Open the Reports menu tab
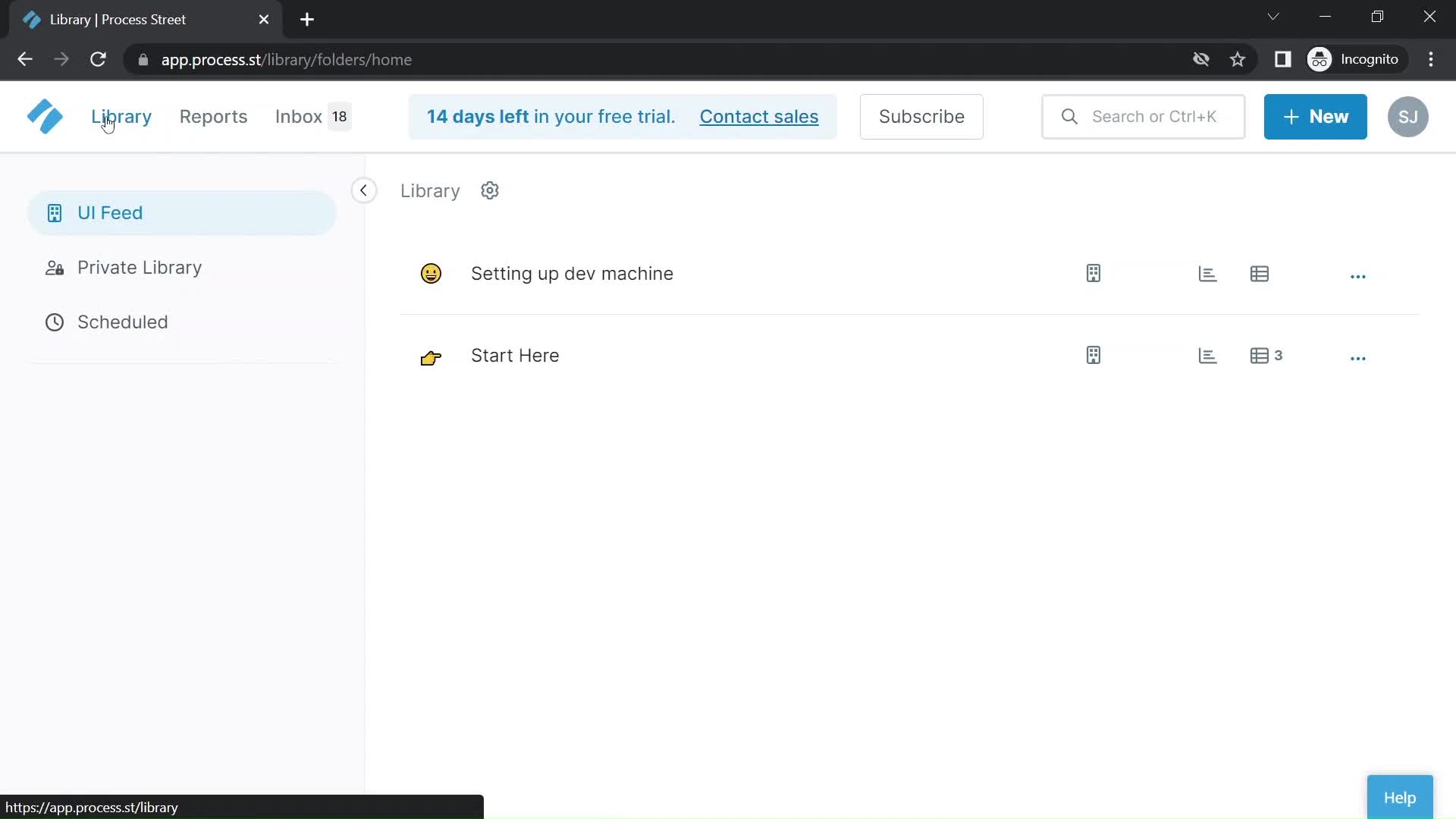 click(213, 116)
